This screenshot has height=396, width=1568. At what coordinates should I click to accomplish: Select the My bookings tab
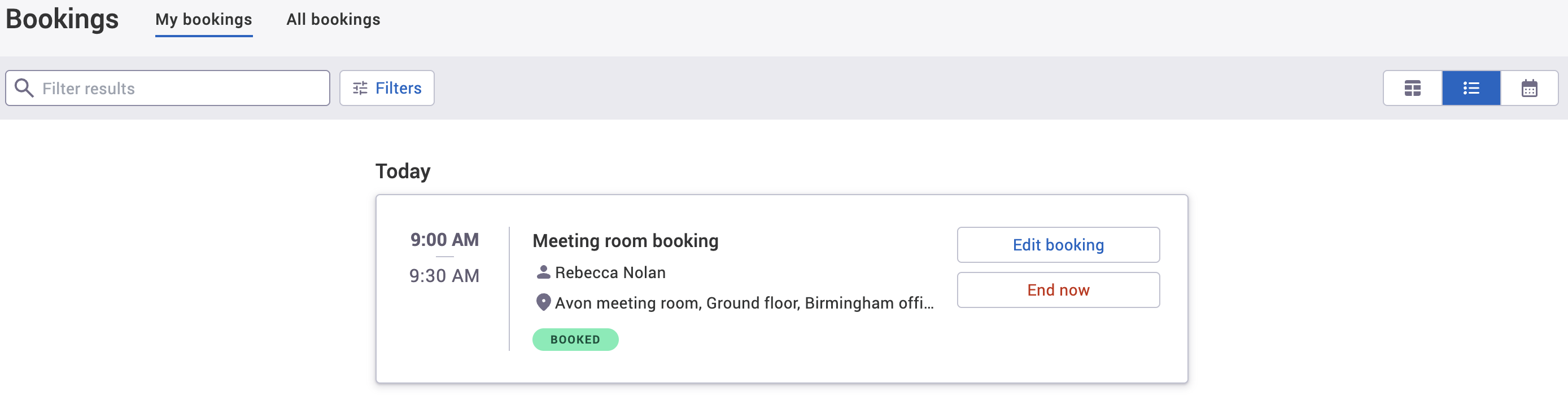click(203, 20)
